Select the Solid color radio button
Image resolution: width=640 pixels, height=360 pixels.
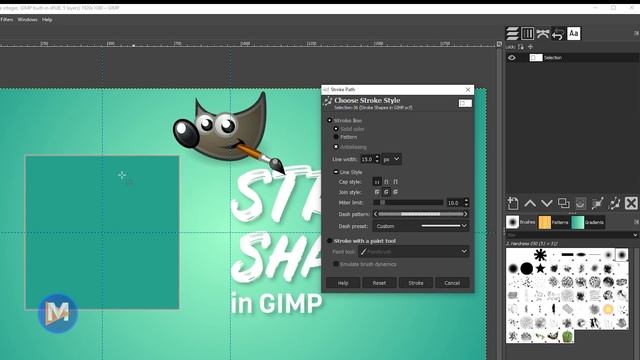tap(336, 129)
